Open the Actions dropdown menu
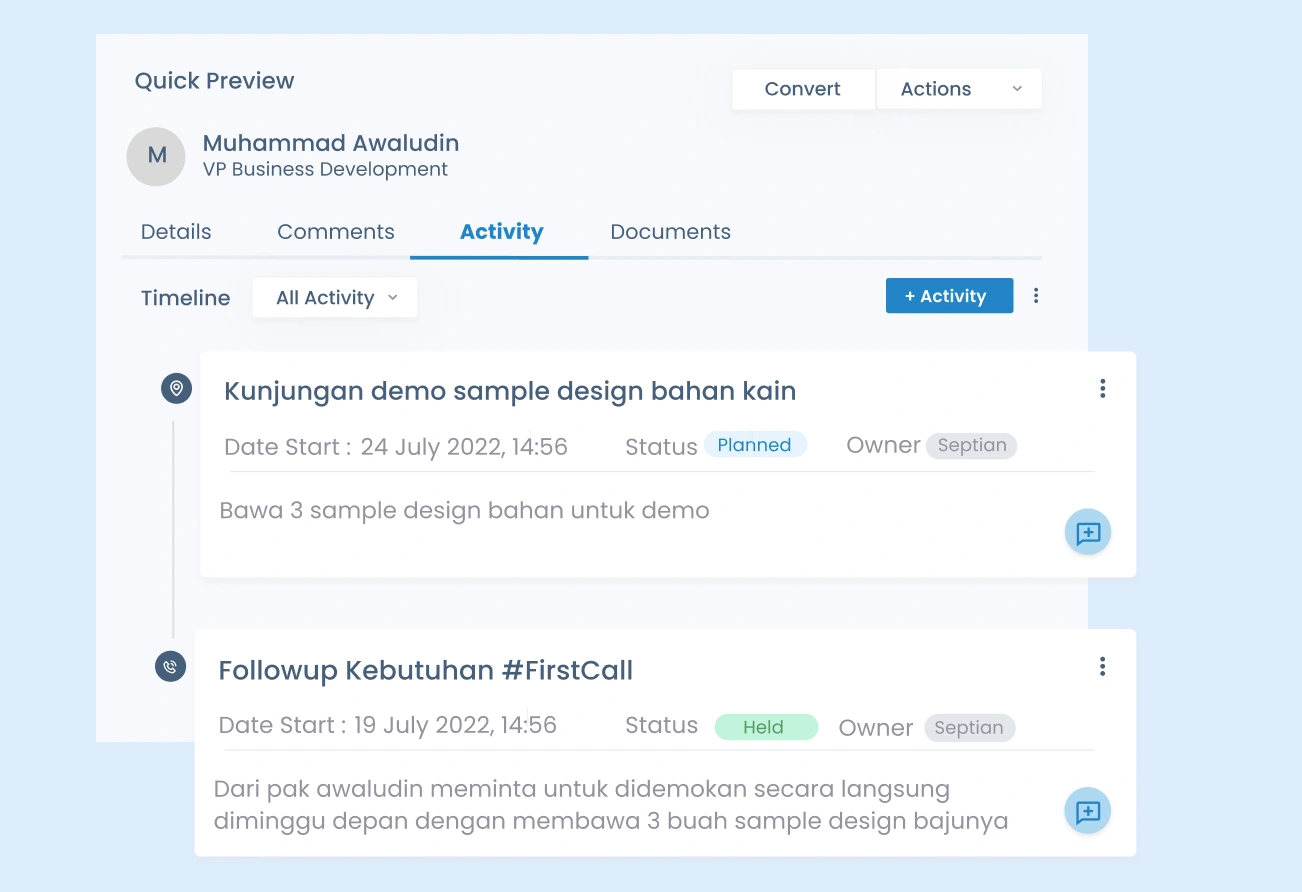Screen dimensions: 1302x892 (959, 89)
